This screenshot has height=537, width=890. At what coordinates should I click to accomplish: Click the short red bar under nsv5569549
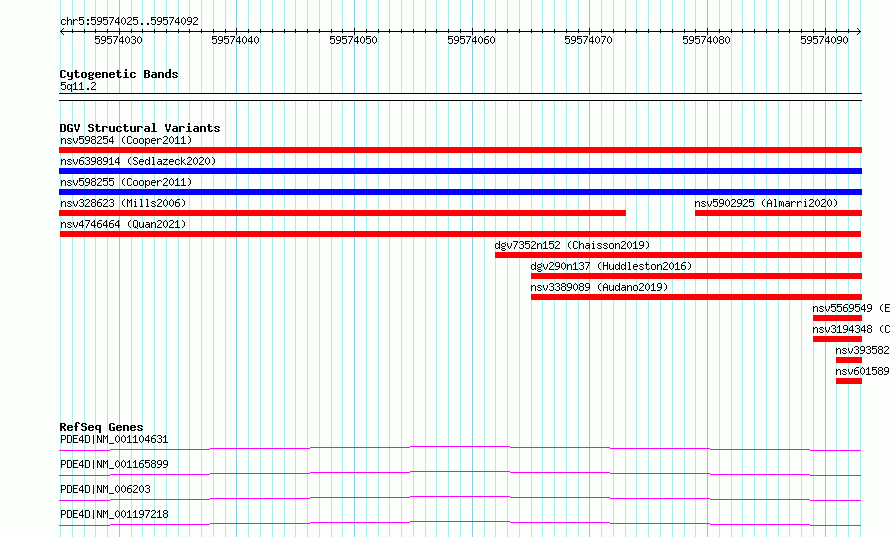(x=837, y=318)
